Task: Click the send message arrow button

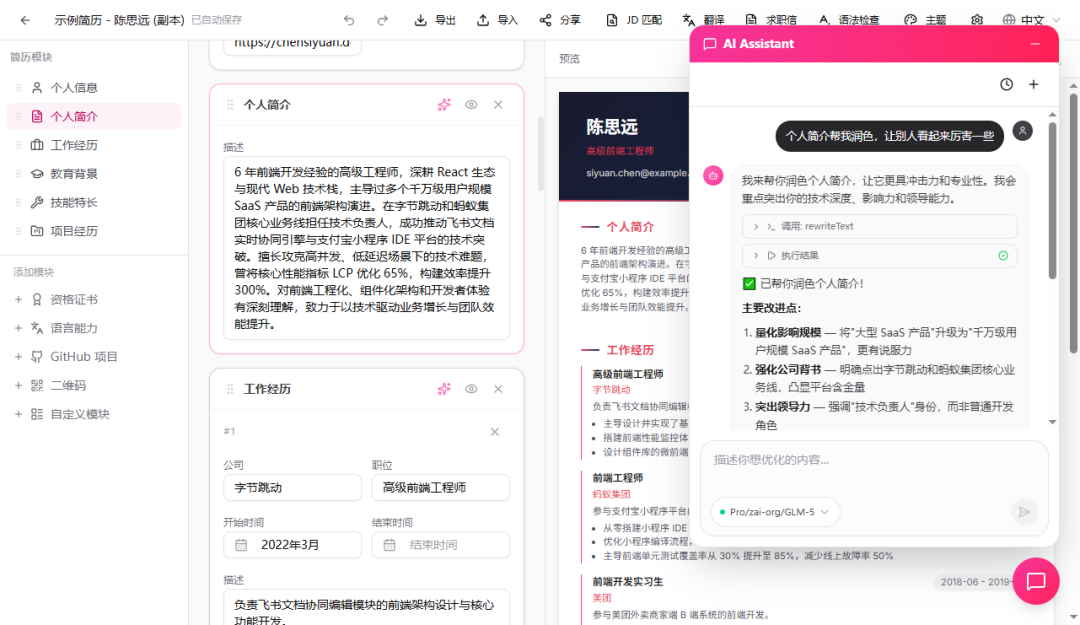Action: [1024, 512]
